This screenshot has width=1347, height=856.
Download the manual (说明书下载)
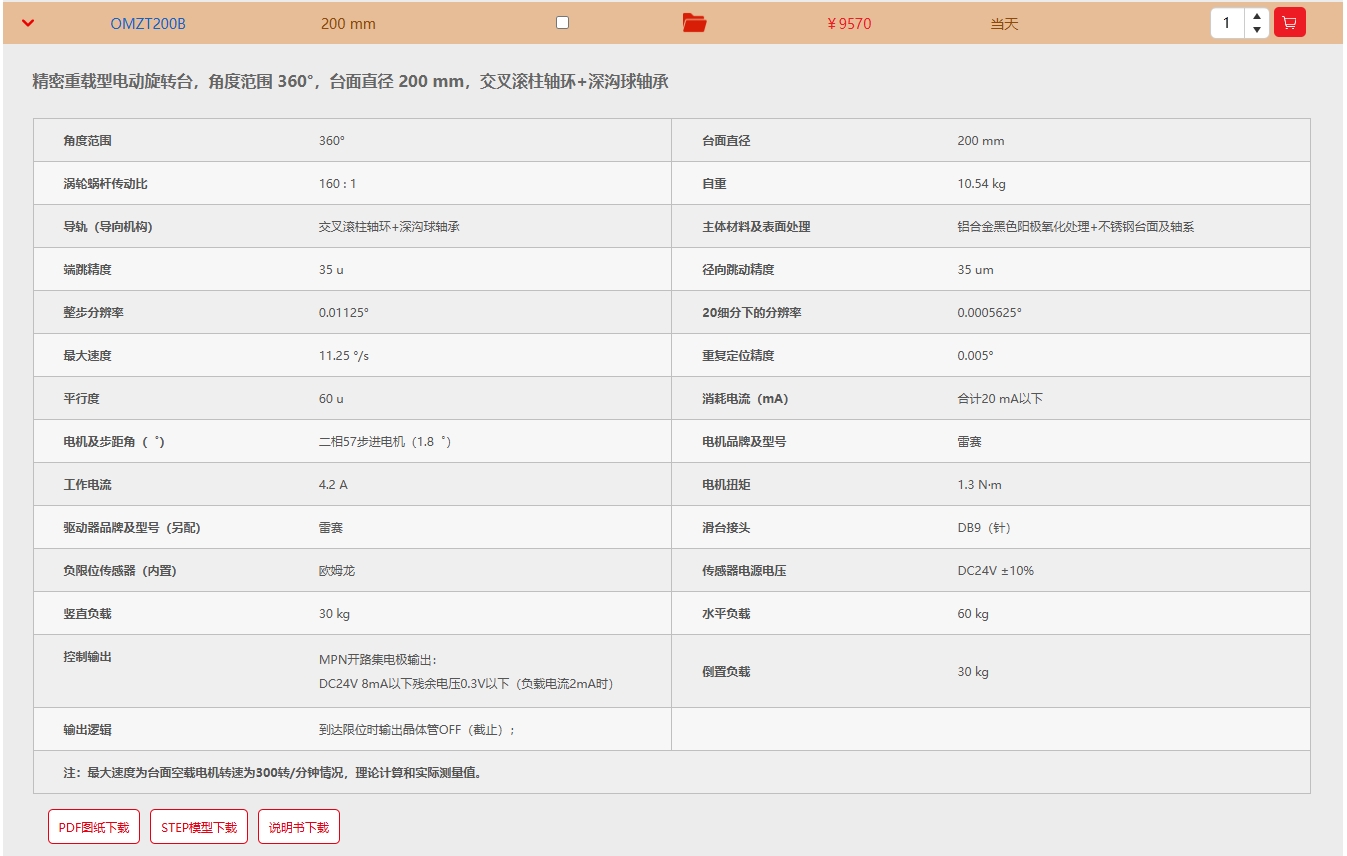(299, 827)
